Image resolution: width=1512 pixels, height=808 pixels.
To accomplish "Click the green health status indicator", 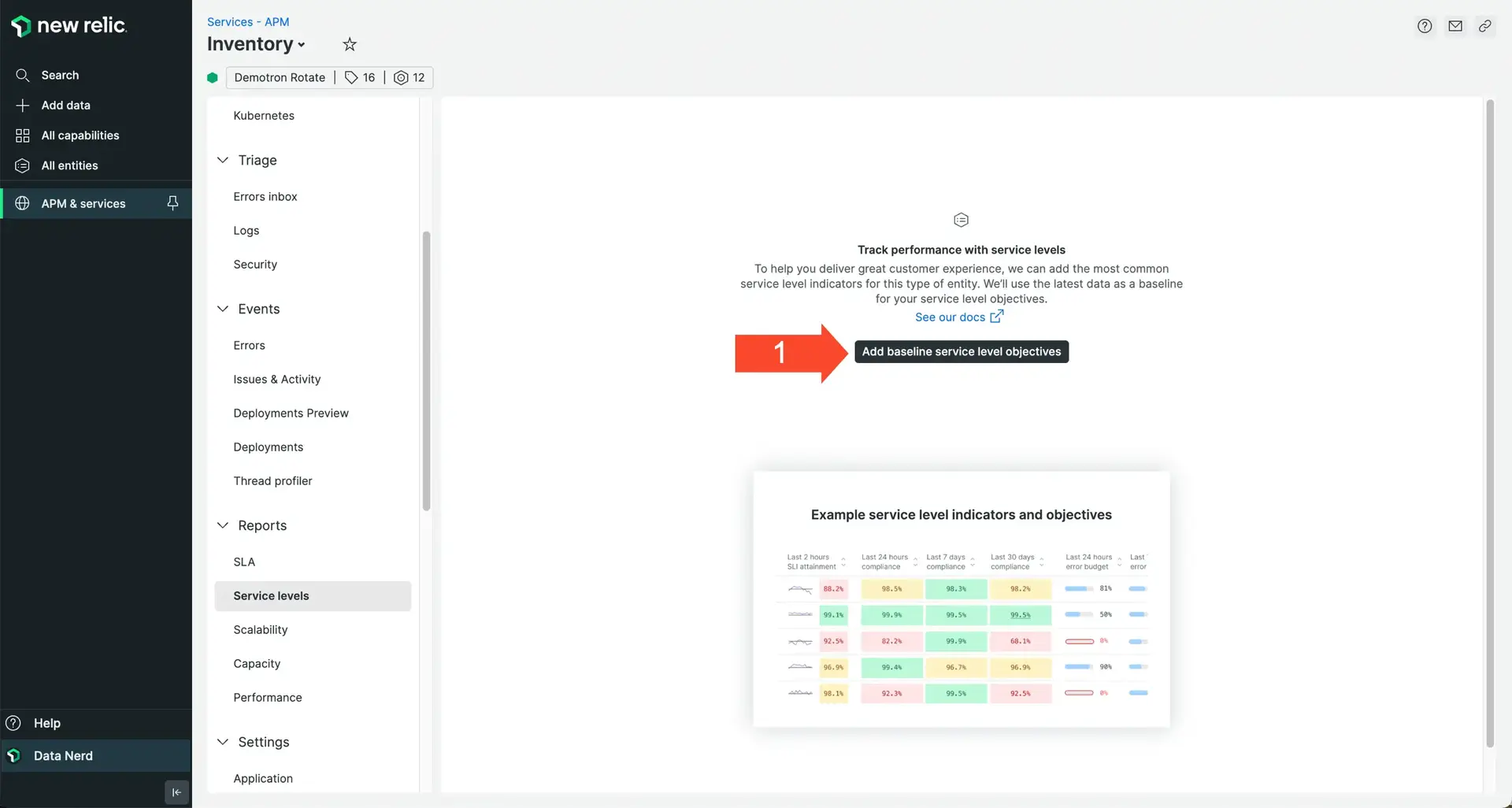I will (x=213, y=78).
